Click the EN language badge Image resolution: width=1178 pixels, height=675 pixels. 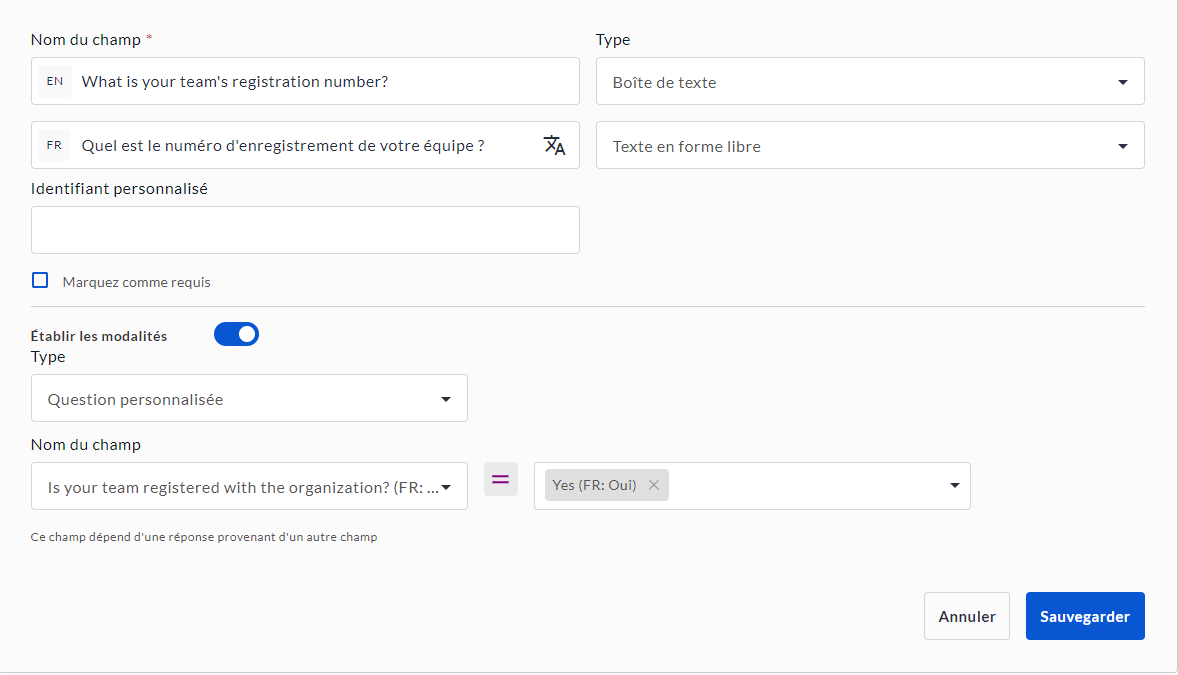click(x=55, y=81)
